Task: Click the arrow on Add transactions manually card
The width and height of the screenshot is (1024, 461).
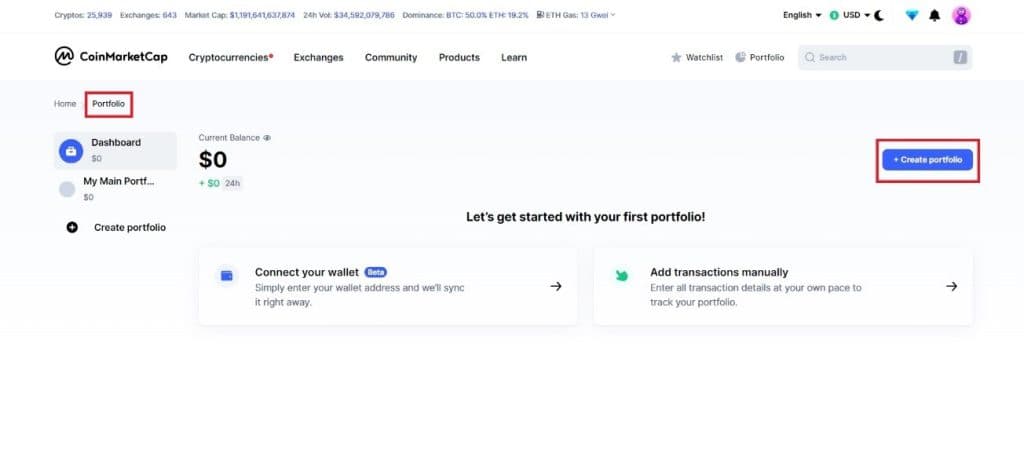Action: (952, 286)
